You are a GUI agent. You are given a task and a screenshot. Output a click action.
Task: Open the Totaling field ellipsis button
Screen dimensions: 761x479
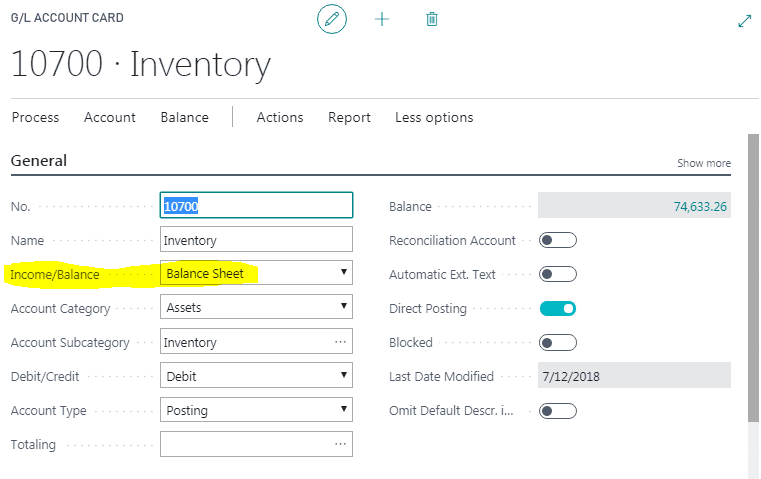point(341,443)
